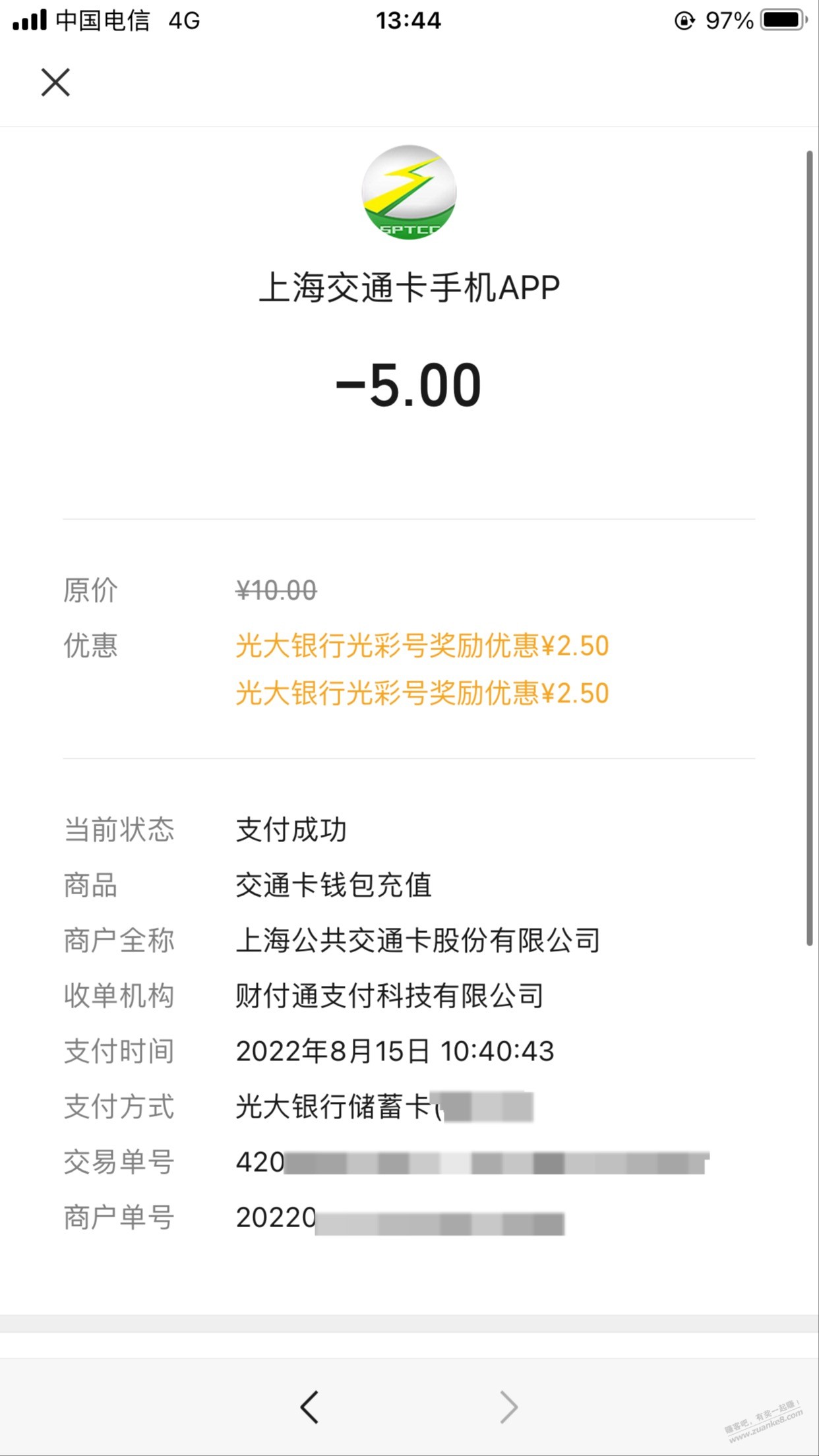819x1456 pixels.
Task: Tap the 上海公共交通卡股份有限公司 merchant full name
Action: pyautogui.click(x=418, y=940)
